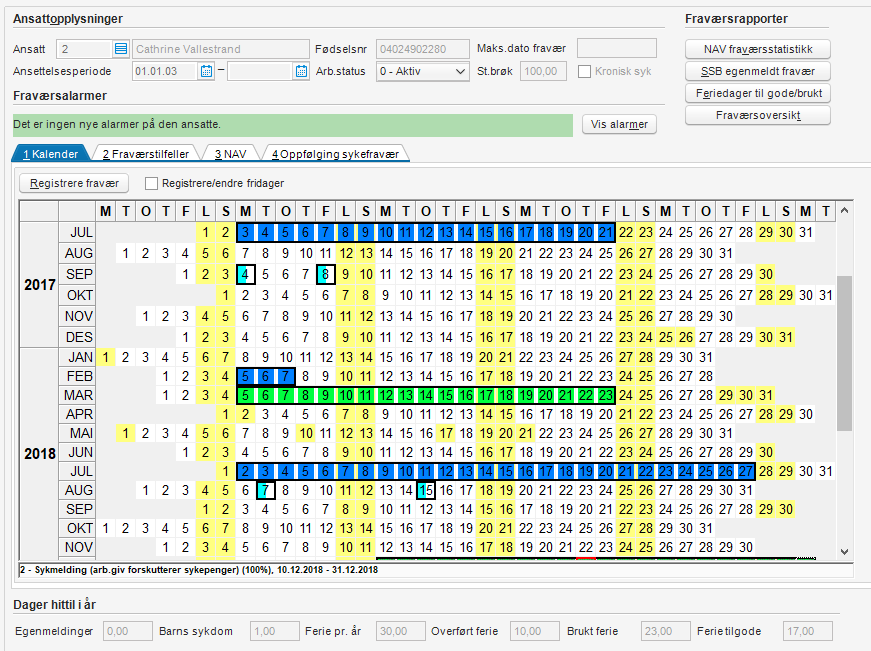
Task: Select cyan-marked 8 in SEP 2017
Action: [326, 274]
